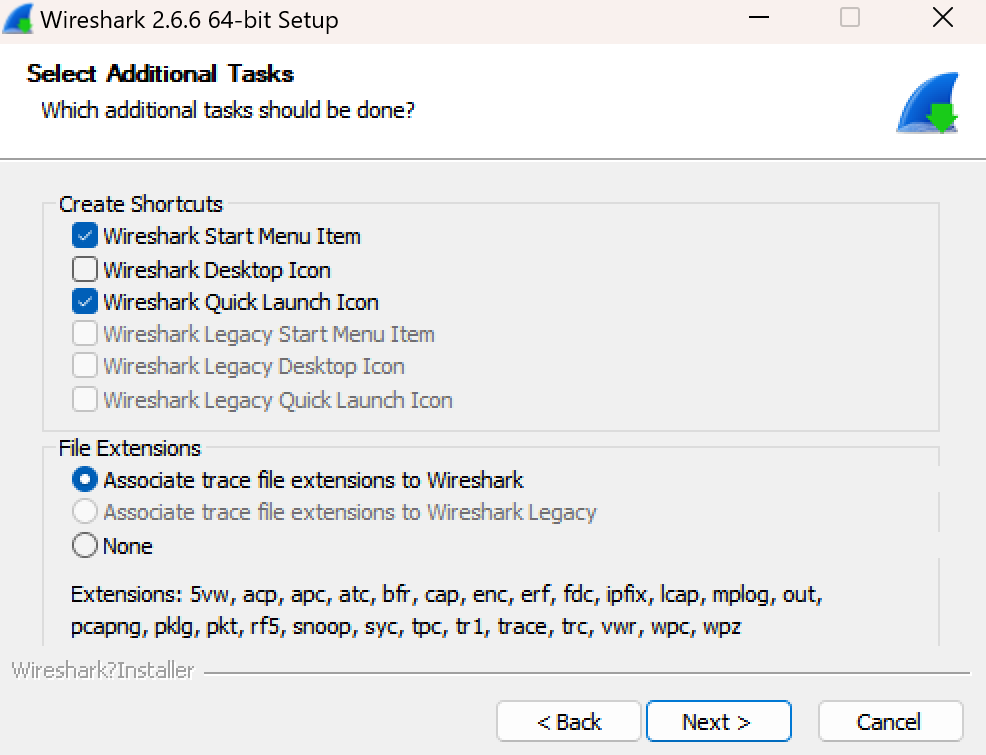Click the Wireshark installer logo in the header
986x755 pixels.
point(928,104)
